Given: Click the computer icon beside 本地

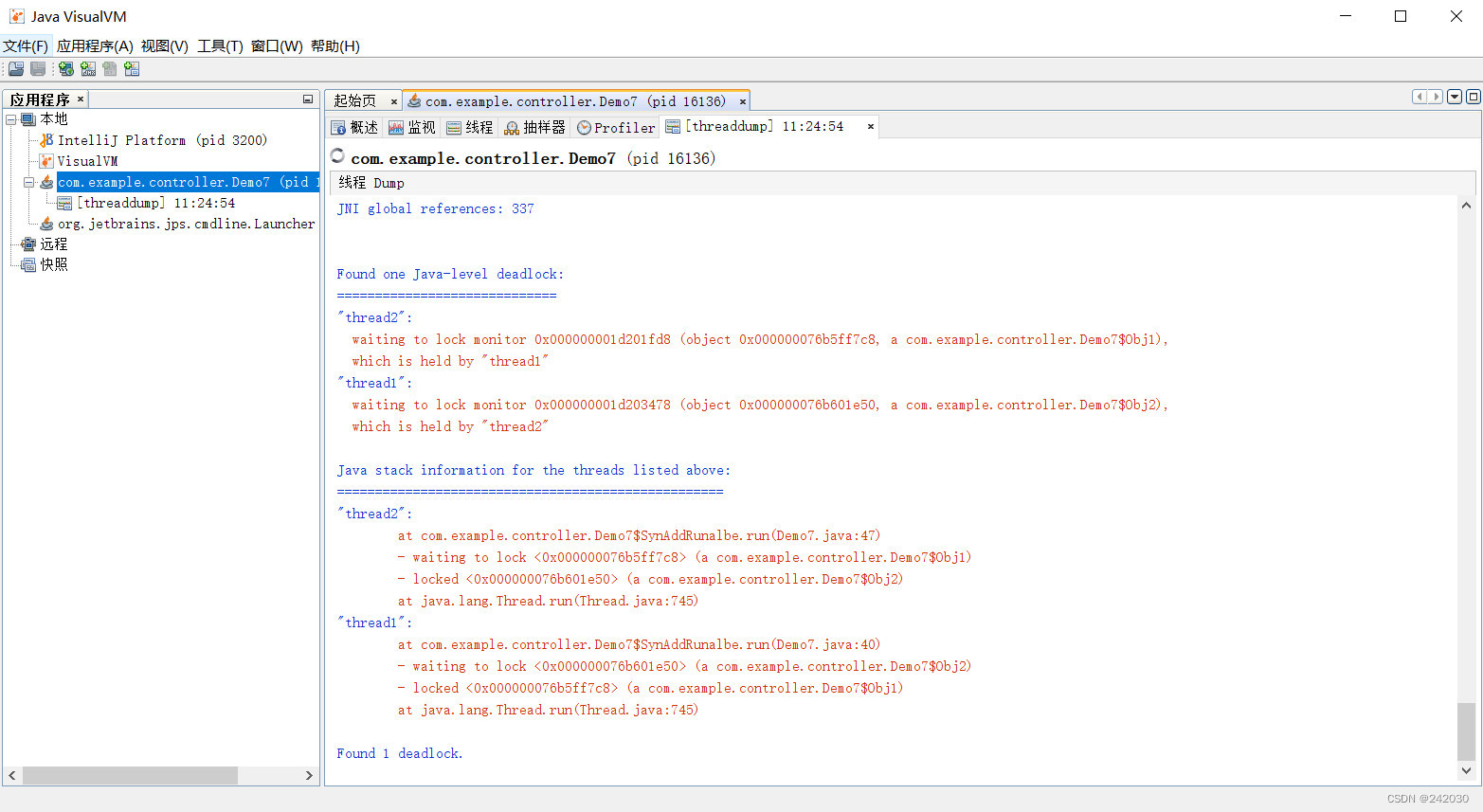Looking at the screenshot, I should point(28,119).
